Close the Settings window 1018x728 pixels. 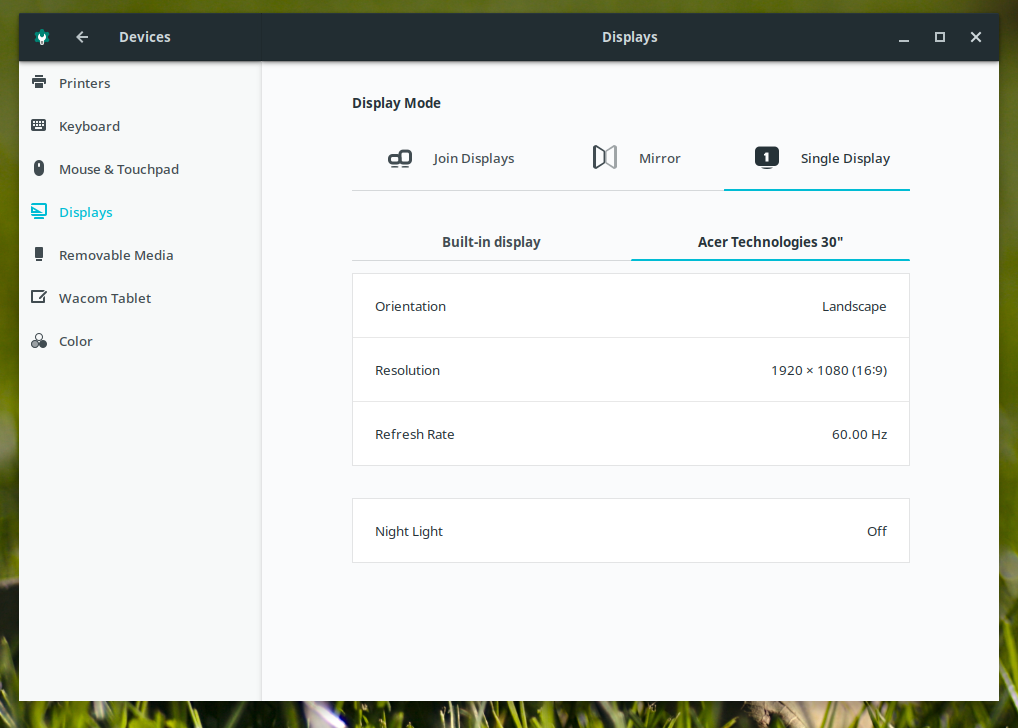975,37
